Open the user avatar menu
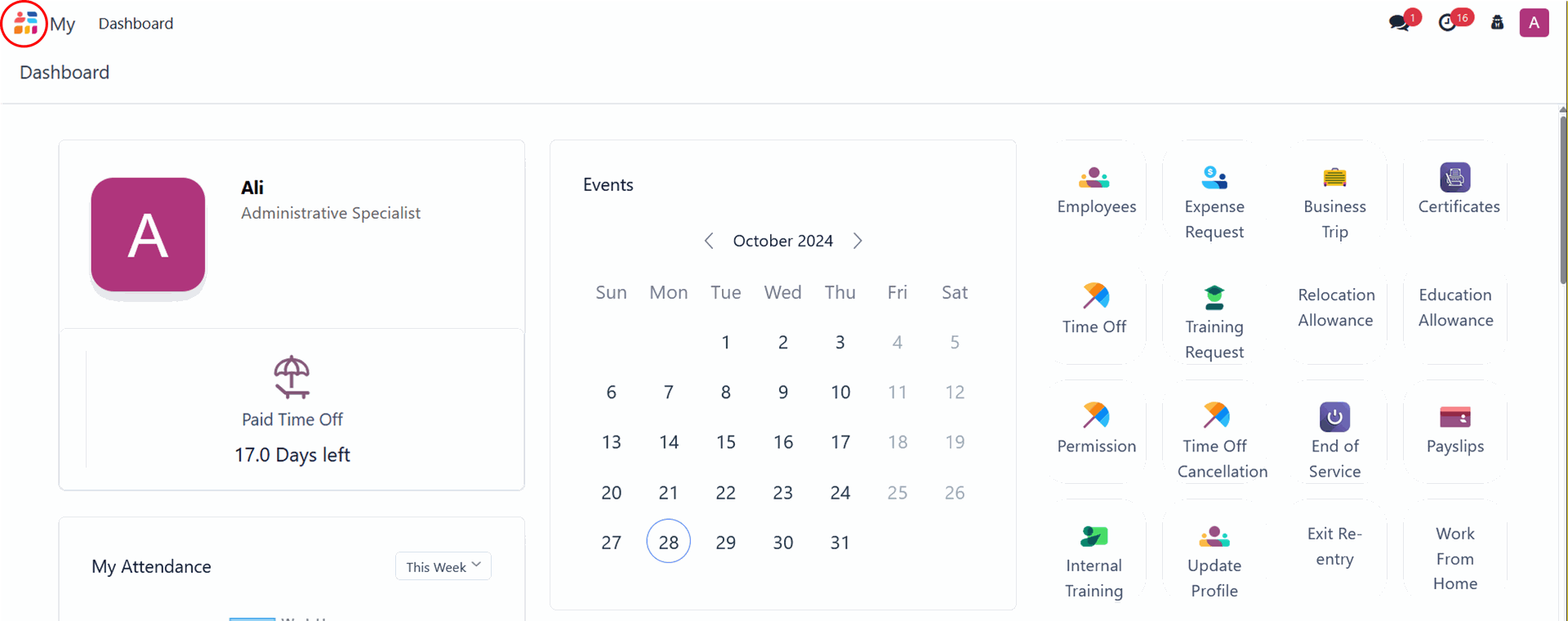1568x621 pixels. (1534, 23)
